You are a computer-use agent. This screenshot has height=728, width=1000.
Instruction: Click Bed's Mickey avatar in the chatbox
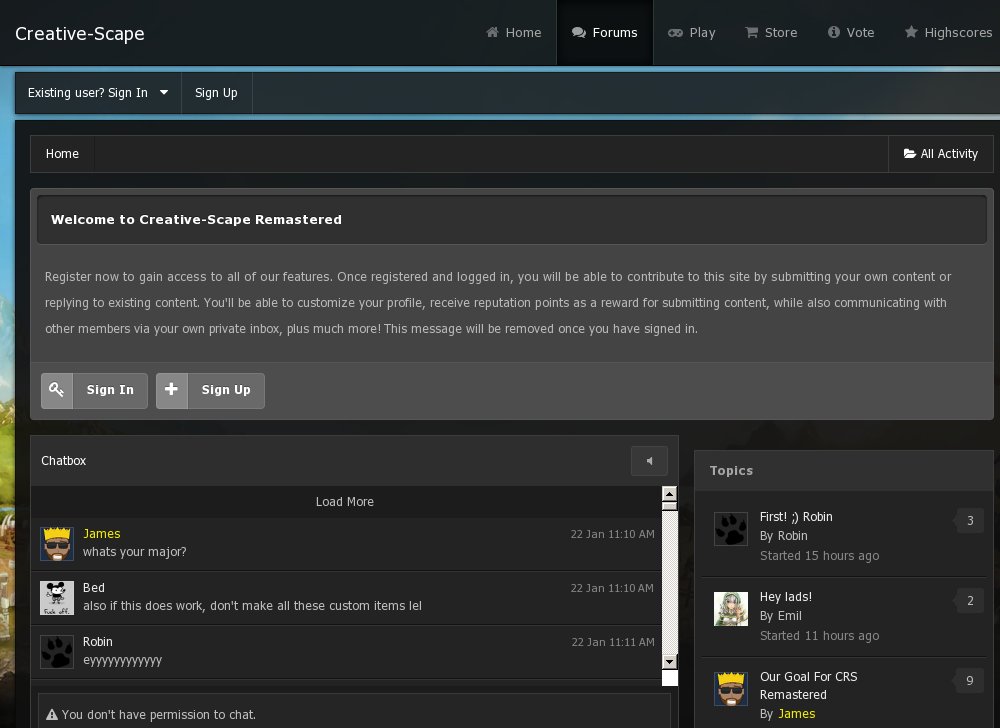[57, 598]
